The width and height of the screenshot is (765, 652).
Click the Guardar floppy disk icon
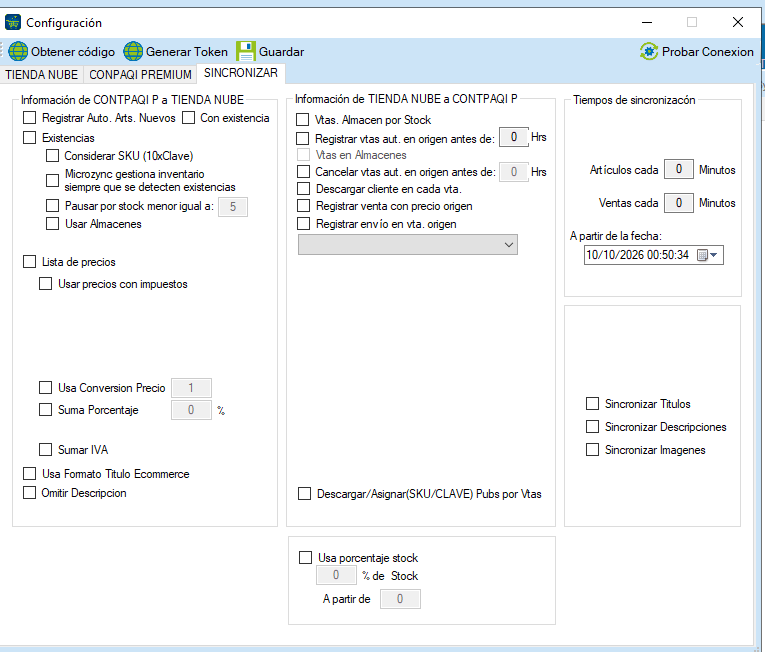246,51
